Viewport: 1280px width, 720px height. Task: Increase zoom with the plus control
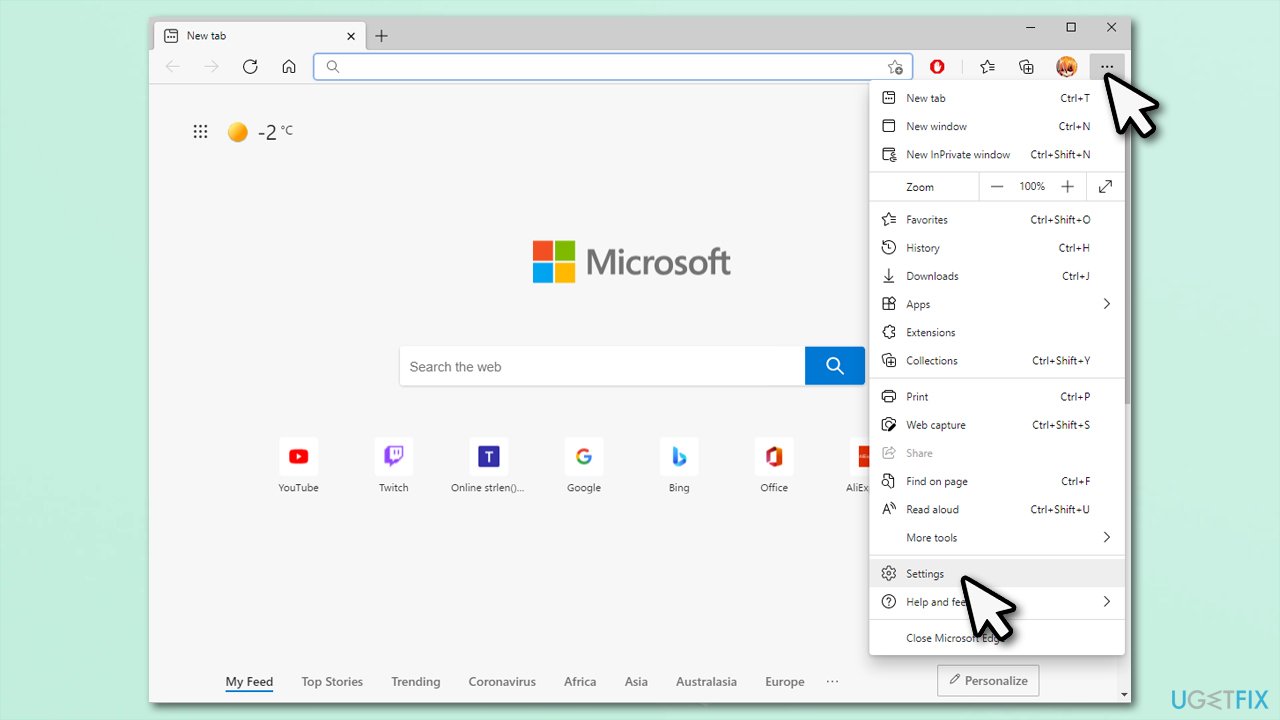coord(1067,186)
